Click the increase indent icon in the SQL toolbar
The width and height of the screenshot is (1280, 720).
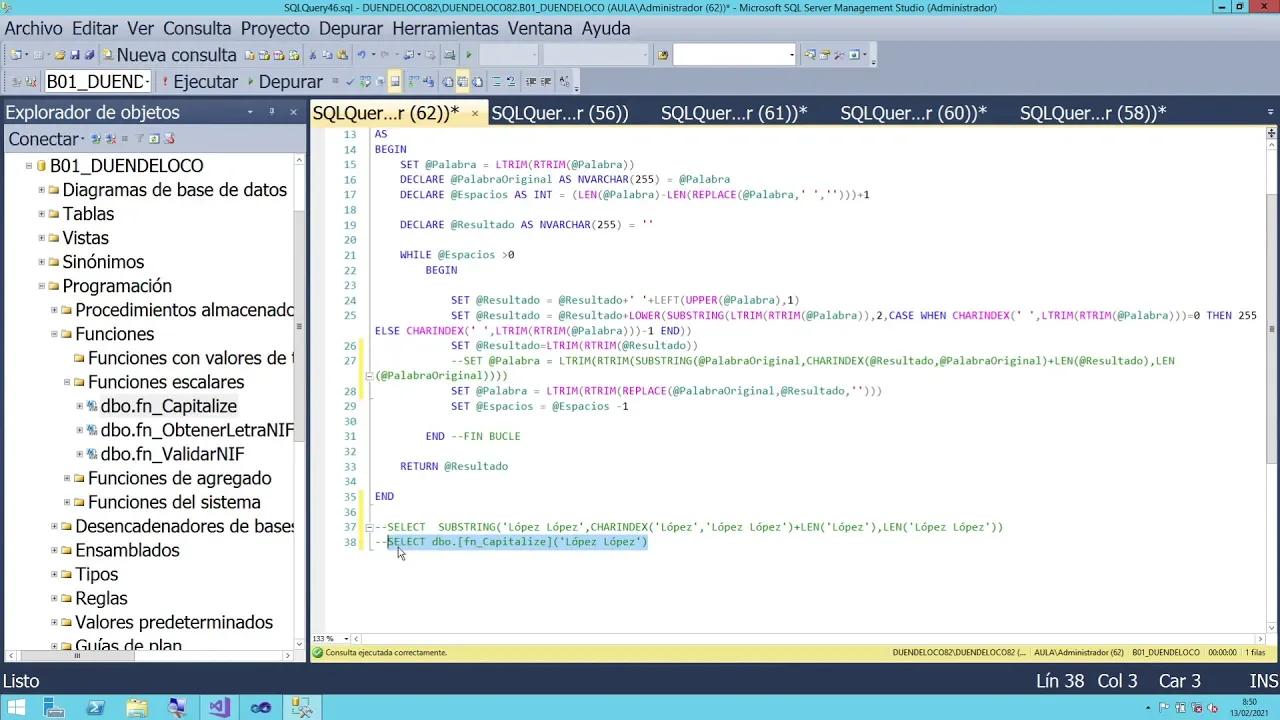coord(545,82)
